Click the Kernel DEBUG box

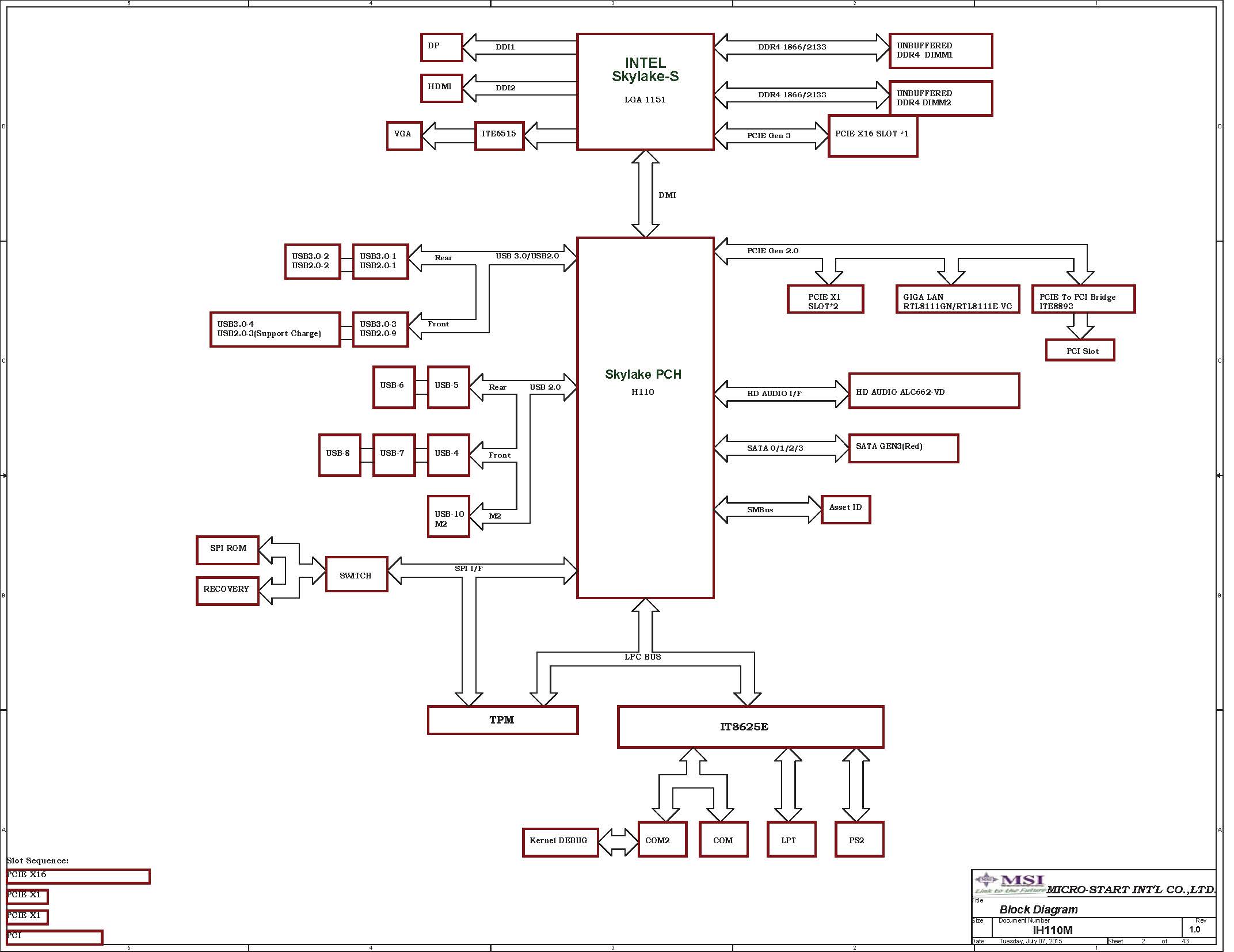coord(560,841)
